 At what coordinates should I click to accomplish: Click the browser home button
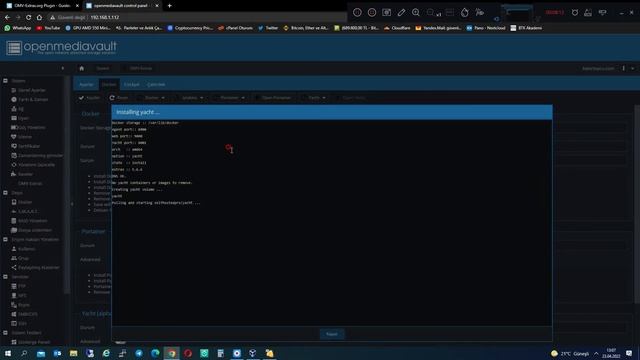coord(39,18)
